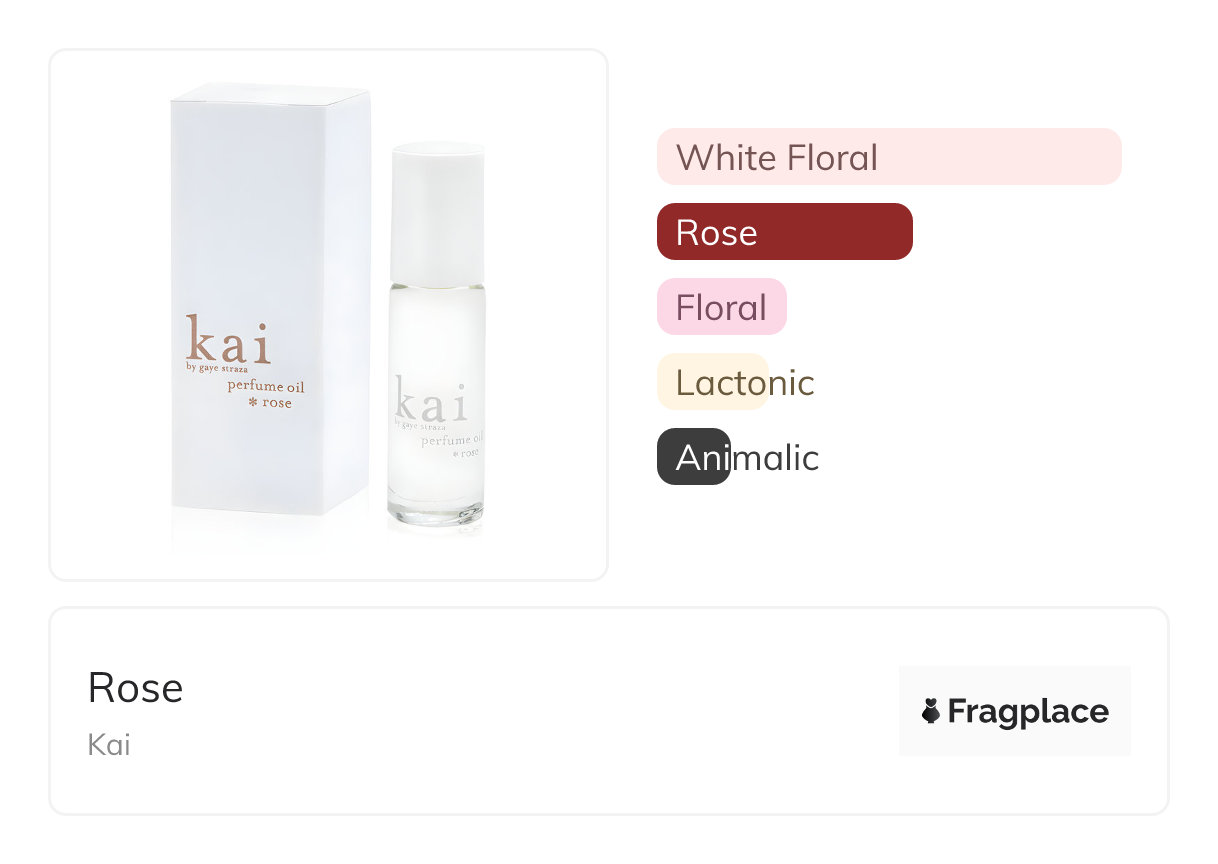Viewport: 1218px width, 864px height.
Task: Click the dark Animalic accord bar
Action: tap(693, 457)
